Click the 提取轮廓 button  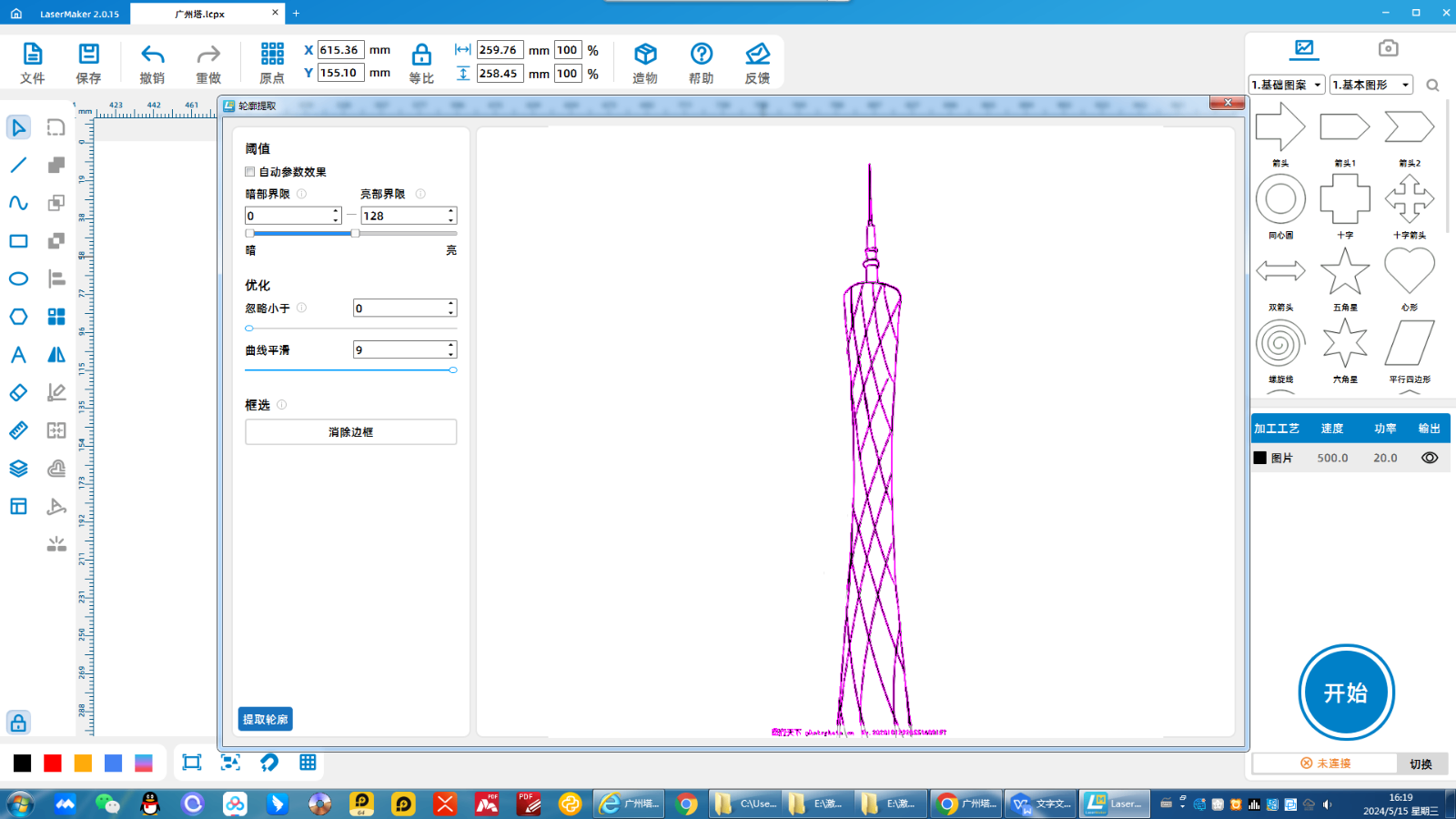point(265,719)
